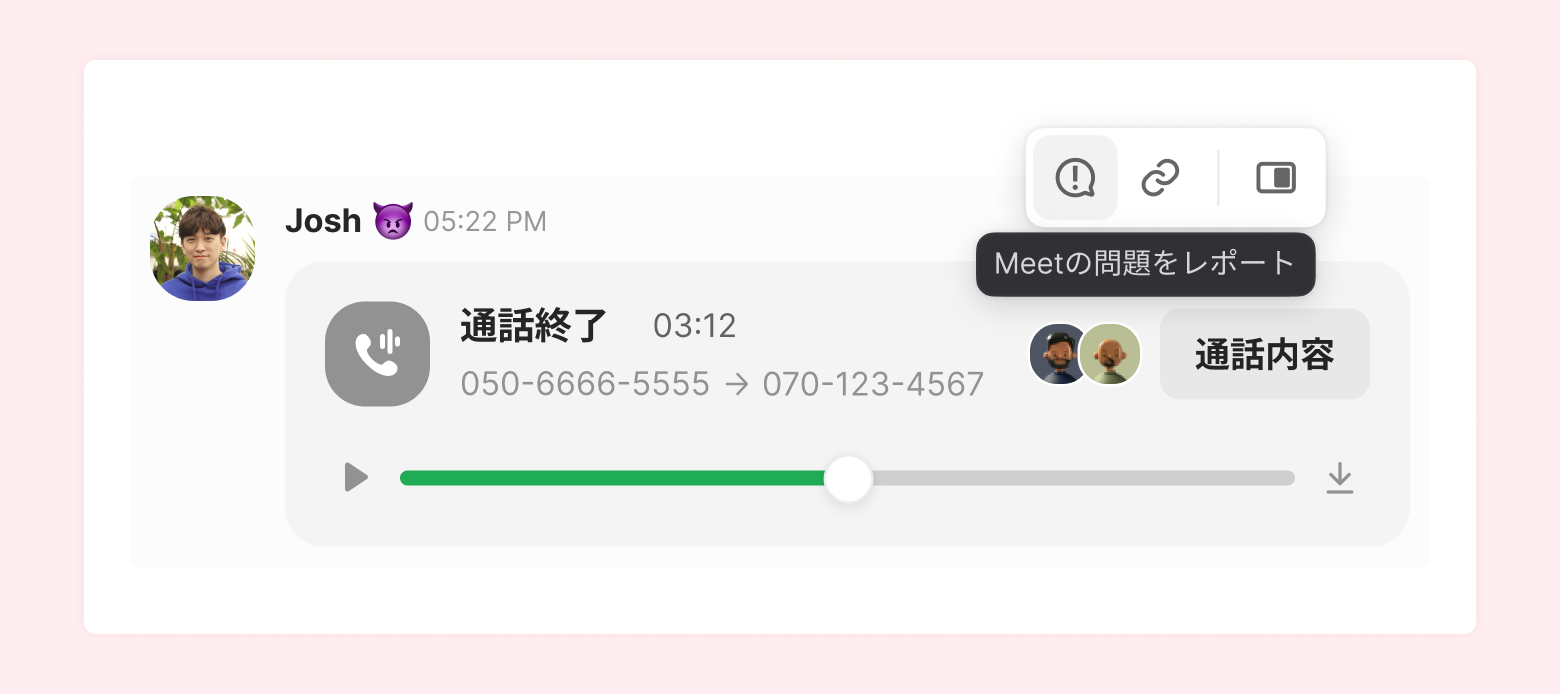Click the grey phone call icon
The image size is (1560, 694).
point(377,354)
